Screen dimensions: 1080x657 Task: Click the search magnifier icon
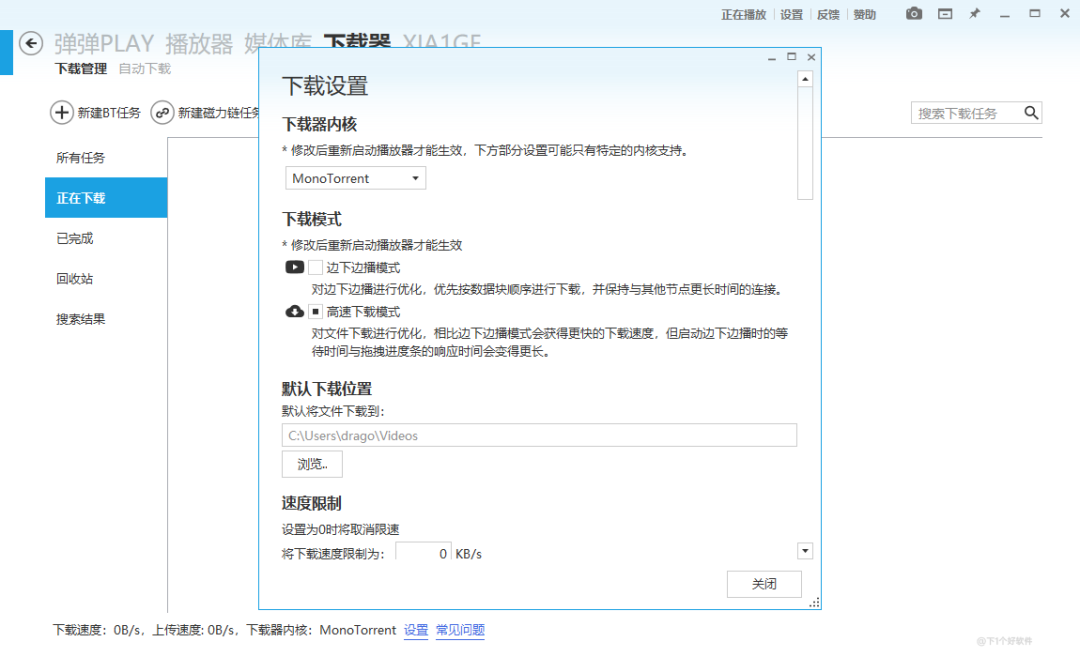tap(1031, 113)
